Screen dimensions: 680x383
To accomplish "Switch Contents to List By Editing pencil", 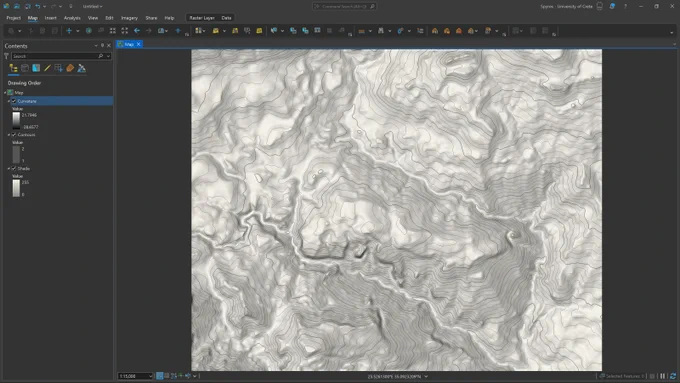I will (47, 68).
